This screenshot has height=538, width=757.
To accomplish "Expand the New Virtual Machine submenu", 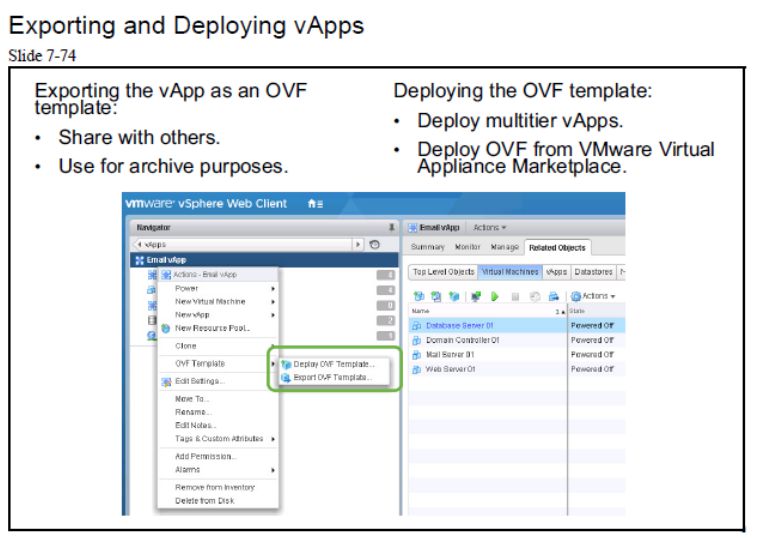I will 219,301.
